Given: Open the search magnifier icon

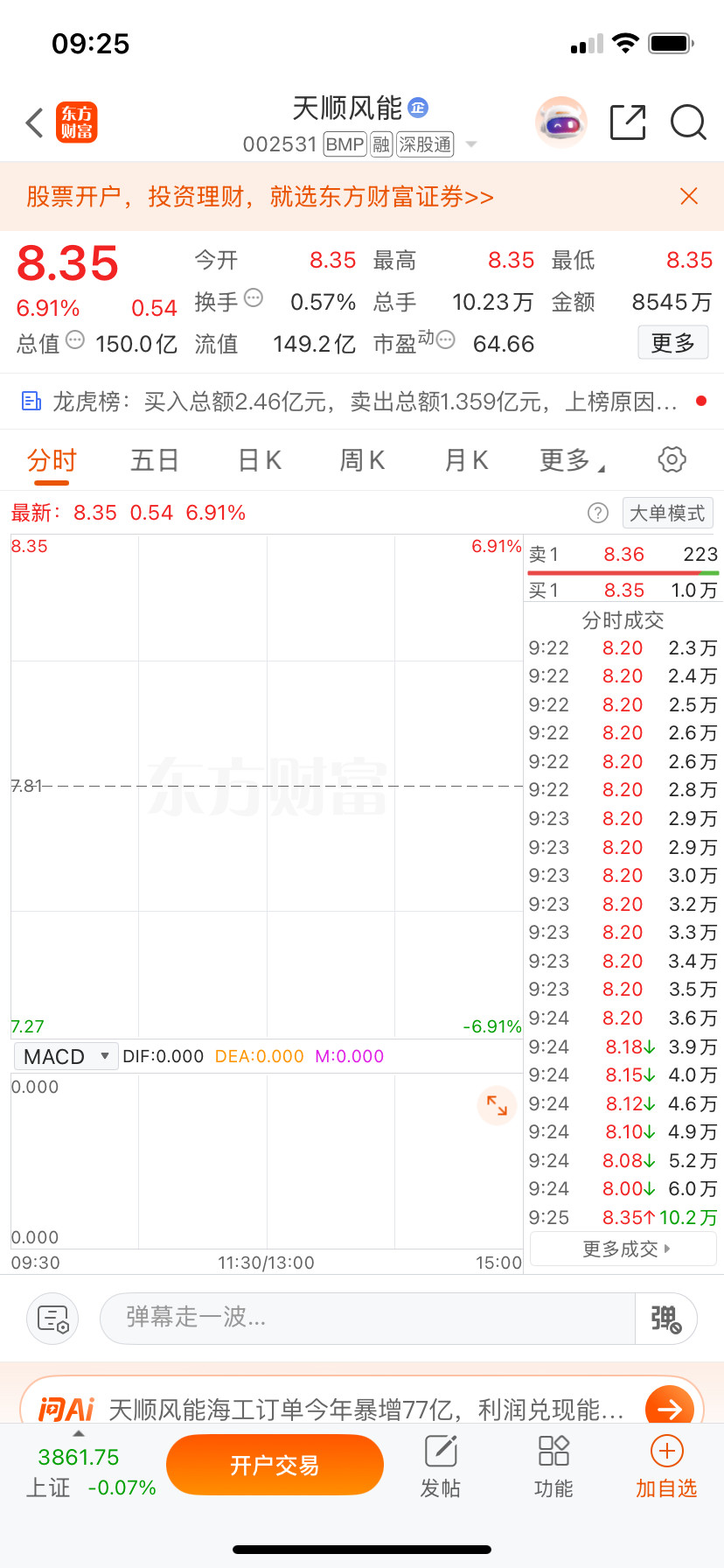Looking at the screenshot, I should click(x=688, y=122).
